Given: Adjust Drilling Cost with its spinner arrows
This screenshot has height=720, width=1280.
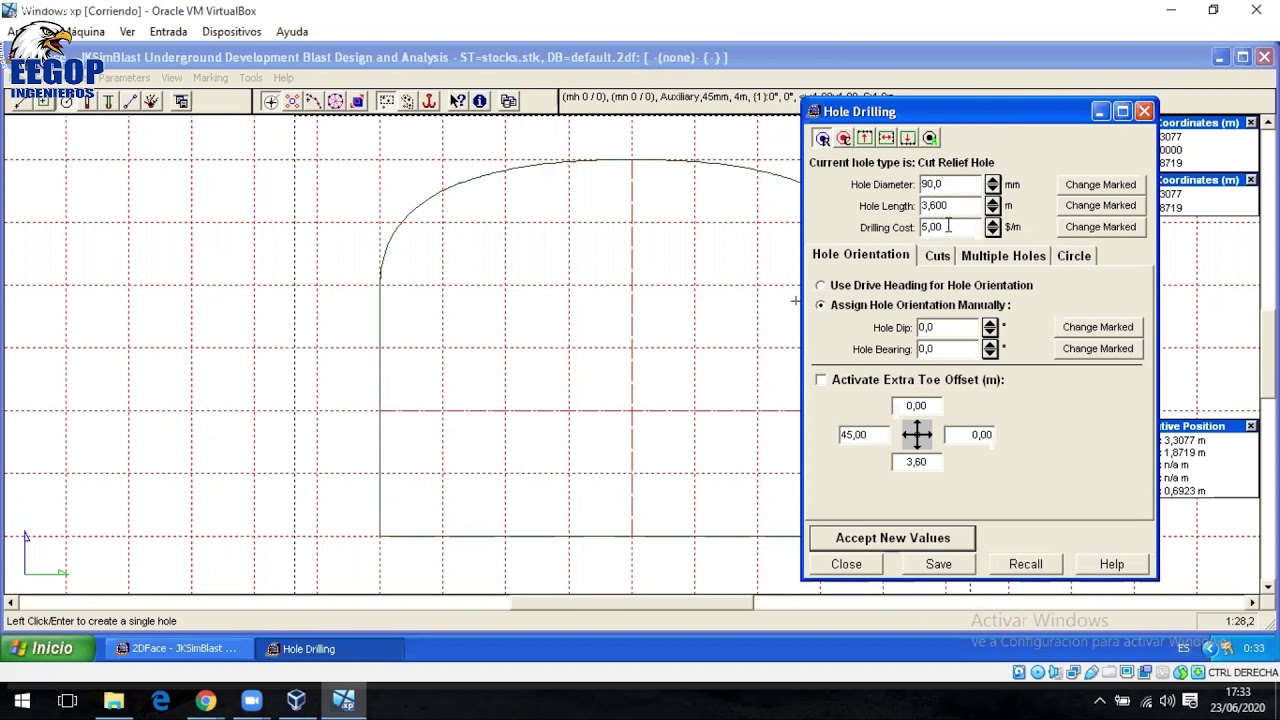Looking at the screenshot, I should pos(992,227).
